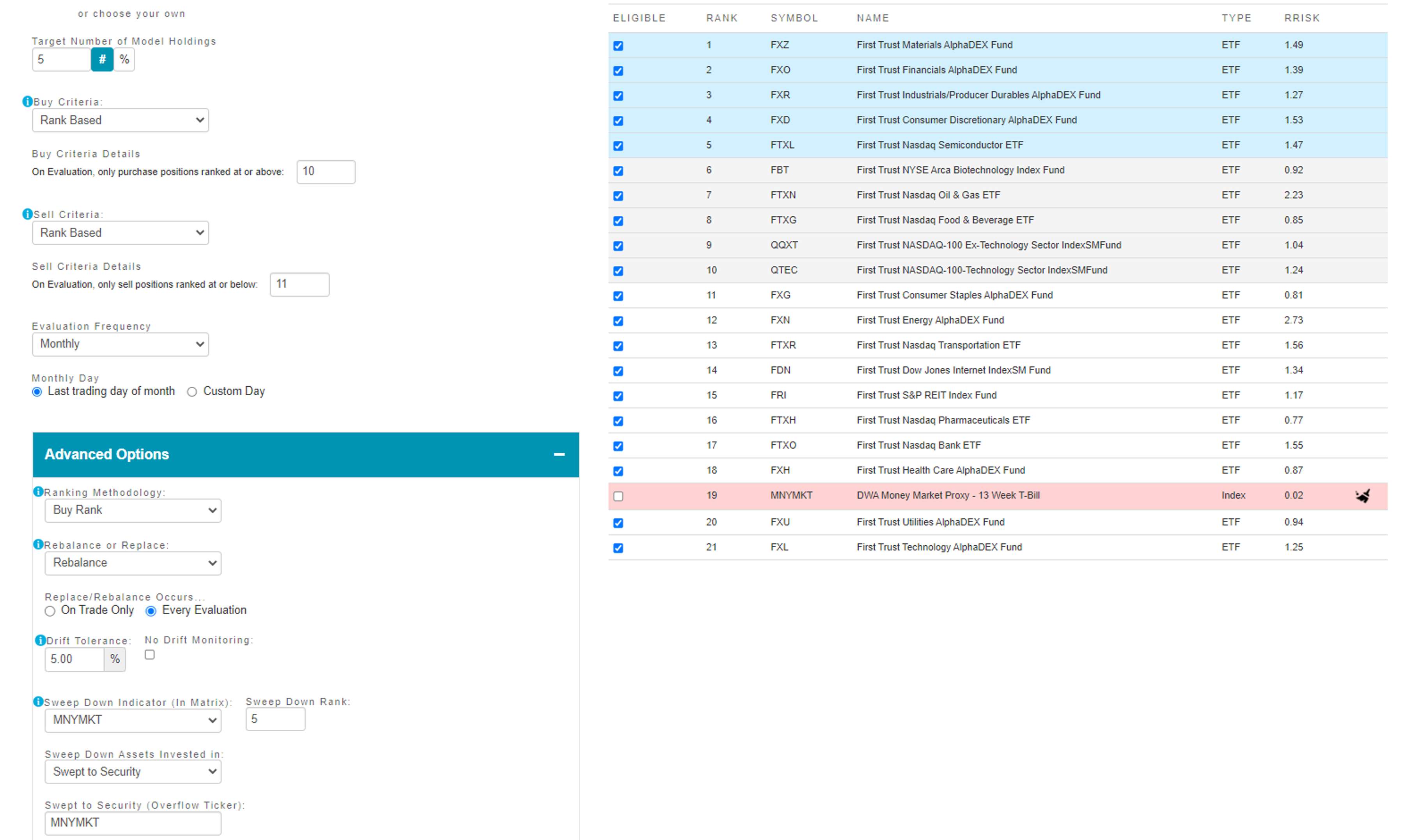
Task: Choose Every Evaluation option
Action: pyautogui.click(x=151, y=611)
